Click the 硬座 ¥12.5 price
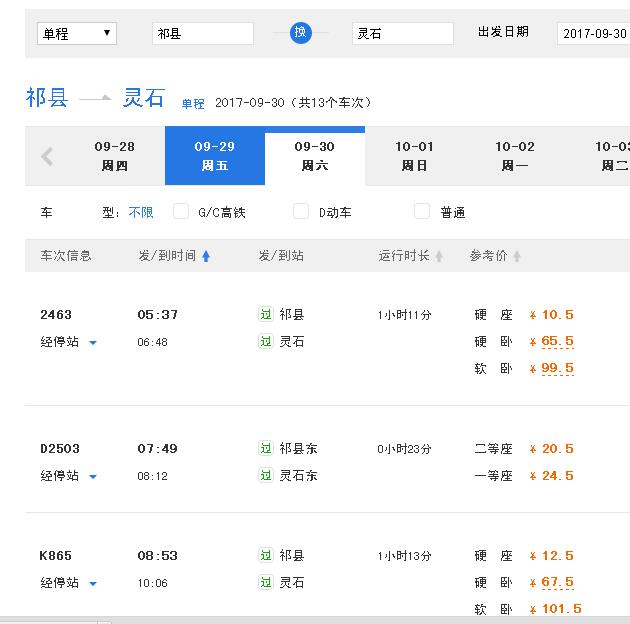 [552, 556]
